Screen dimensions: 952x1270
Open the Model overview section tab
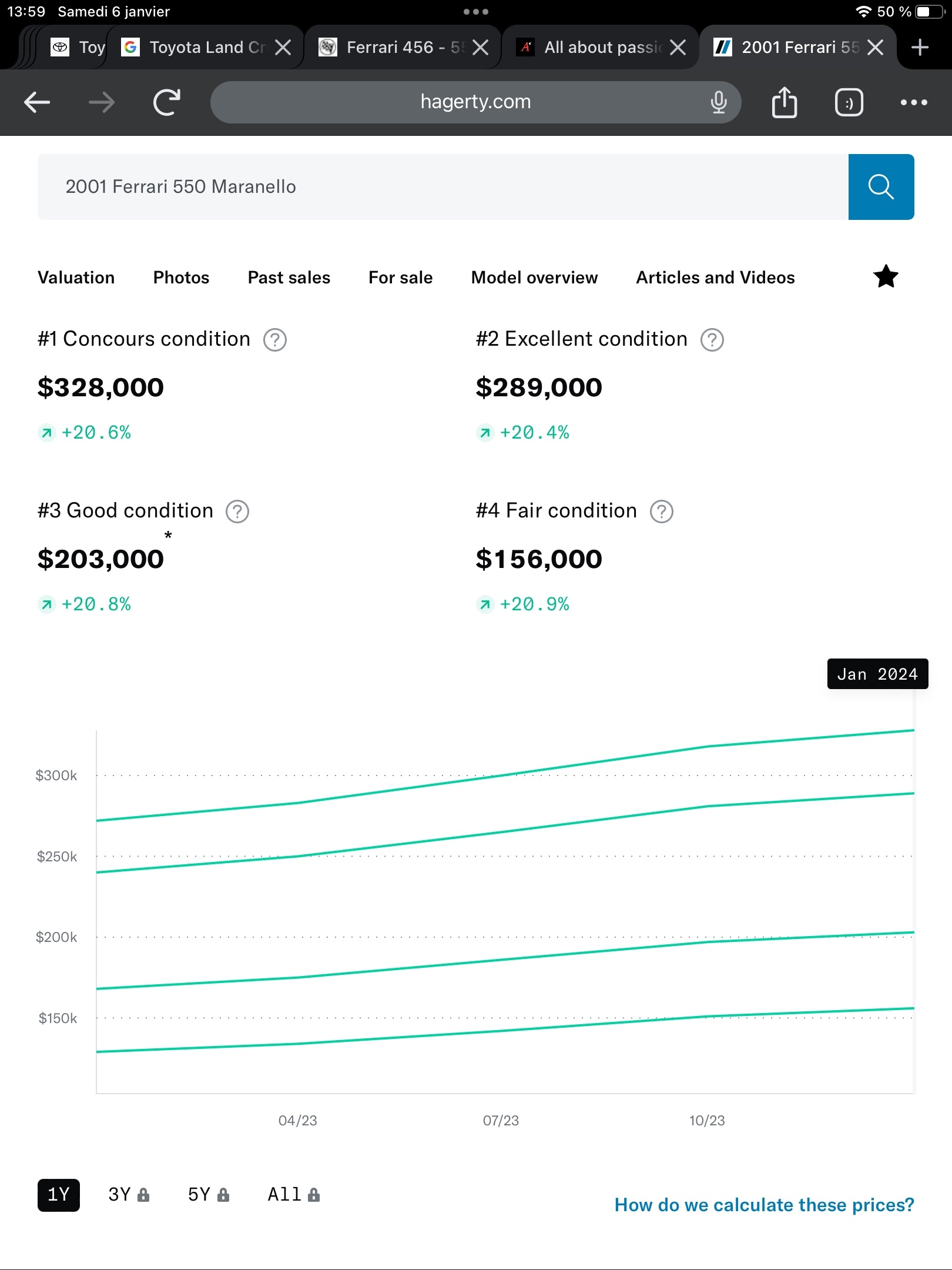pyautogui.click(x=535, y=278)
